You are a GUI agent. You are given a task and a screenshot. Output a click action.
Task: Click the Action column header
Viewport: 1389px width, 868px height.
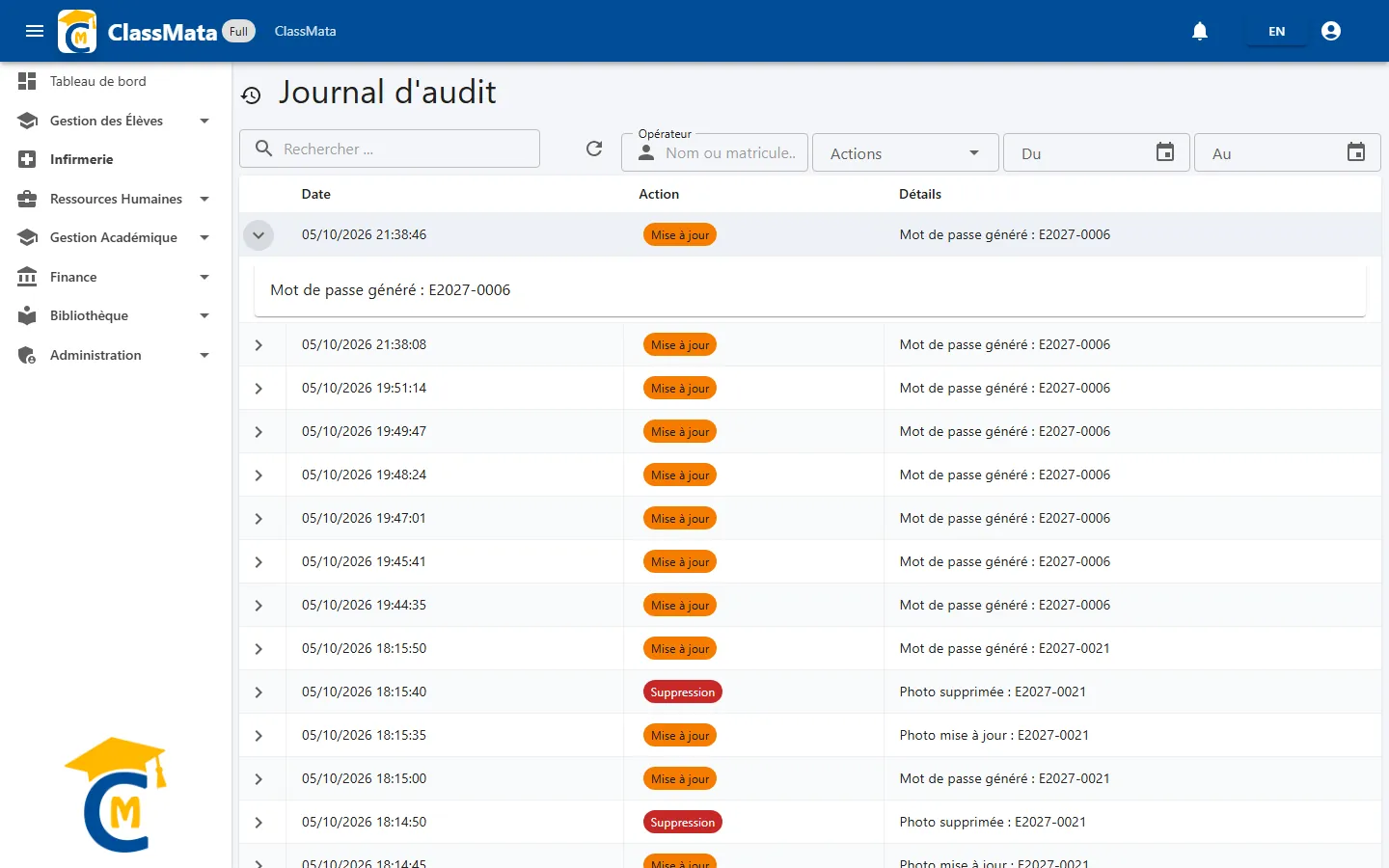tap(659, 194)
